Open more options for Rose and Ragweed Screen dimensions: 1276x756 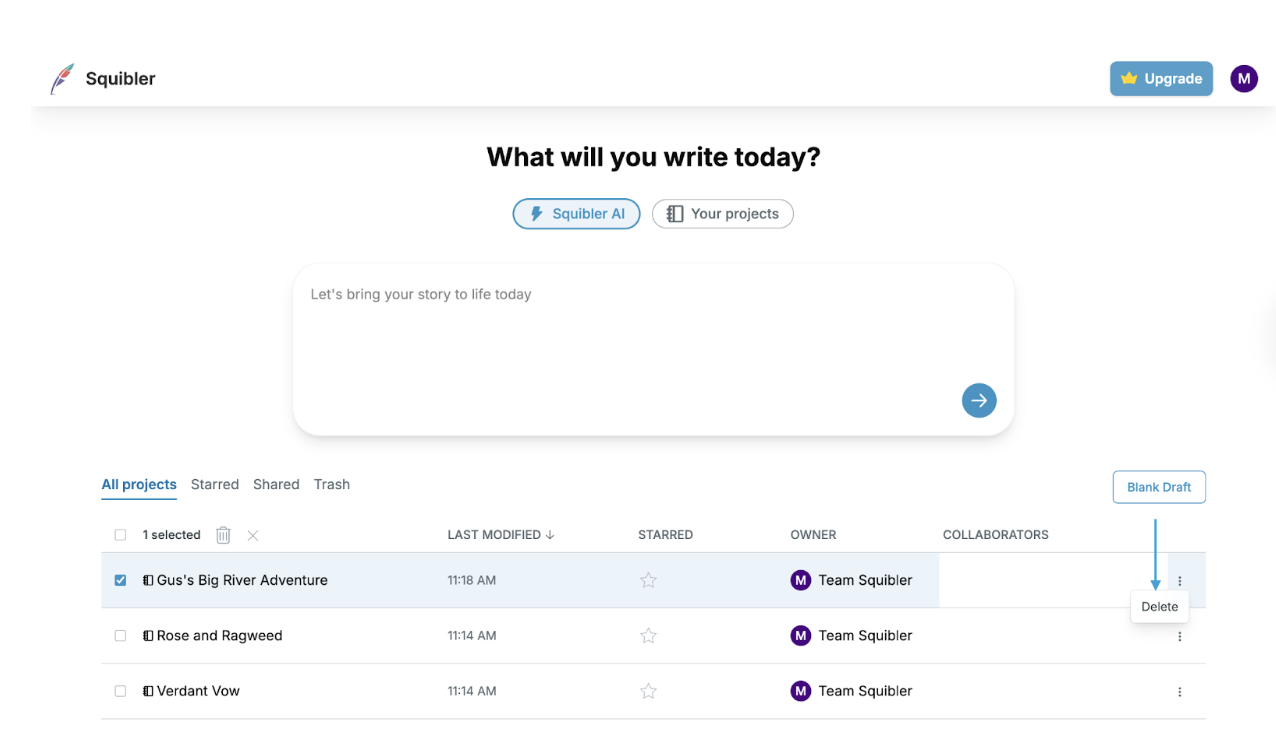coord(1179,636)
